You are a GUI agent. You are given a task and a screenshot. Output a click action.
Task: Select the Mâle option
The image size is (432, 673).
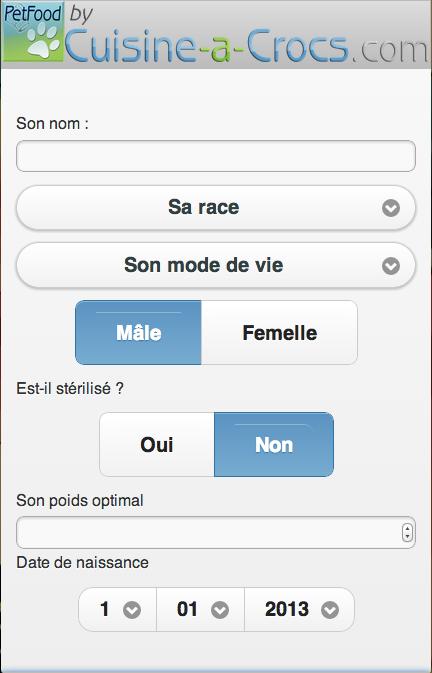138,333
